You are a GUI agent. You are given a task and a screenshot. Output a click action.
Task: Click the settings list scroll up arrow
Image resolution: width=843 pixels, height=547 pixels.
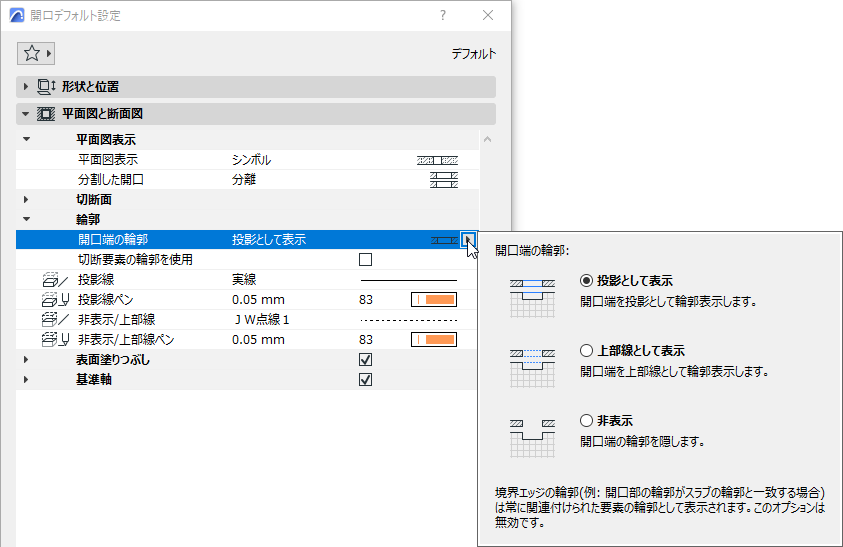click(x=488, y=139)
